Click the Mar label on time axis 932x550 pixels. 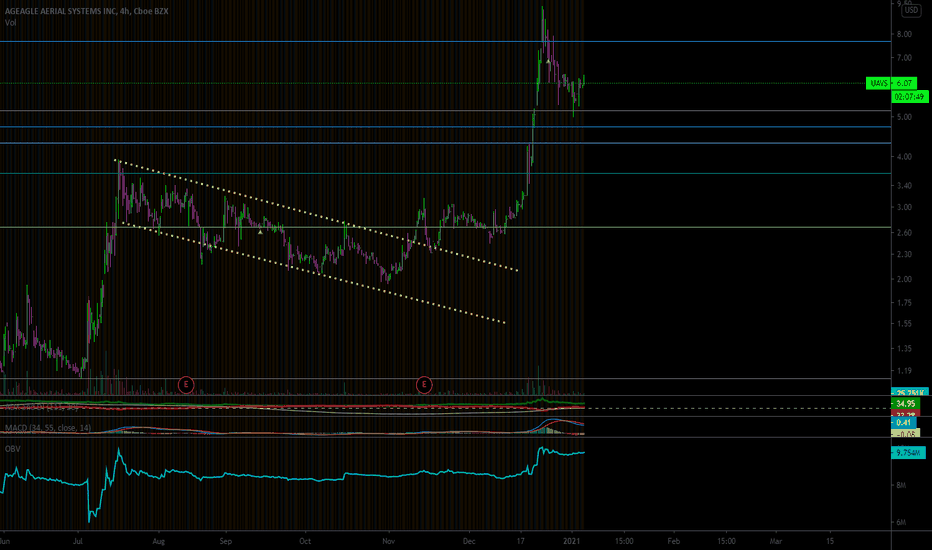coord(776,541)
